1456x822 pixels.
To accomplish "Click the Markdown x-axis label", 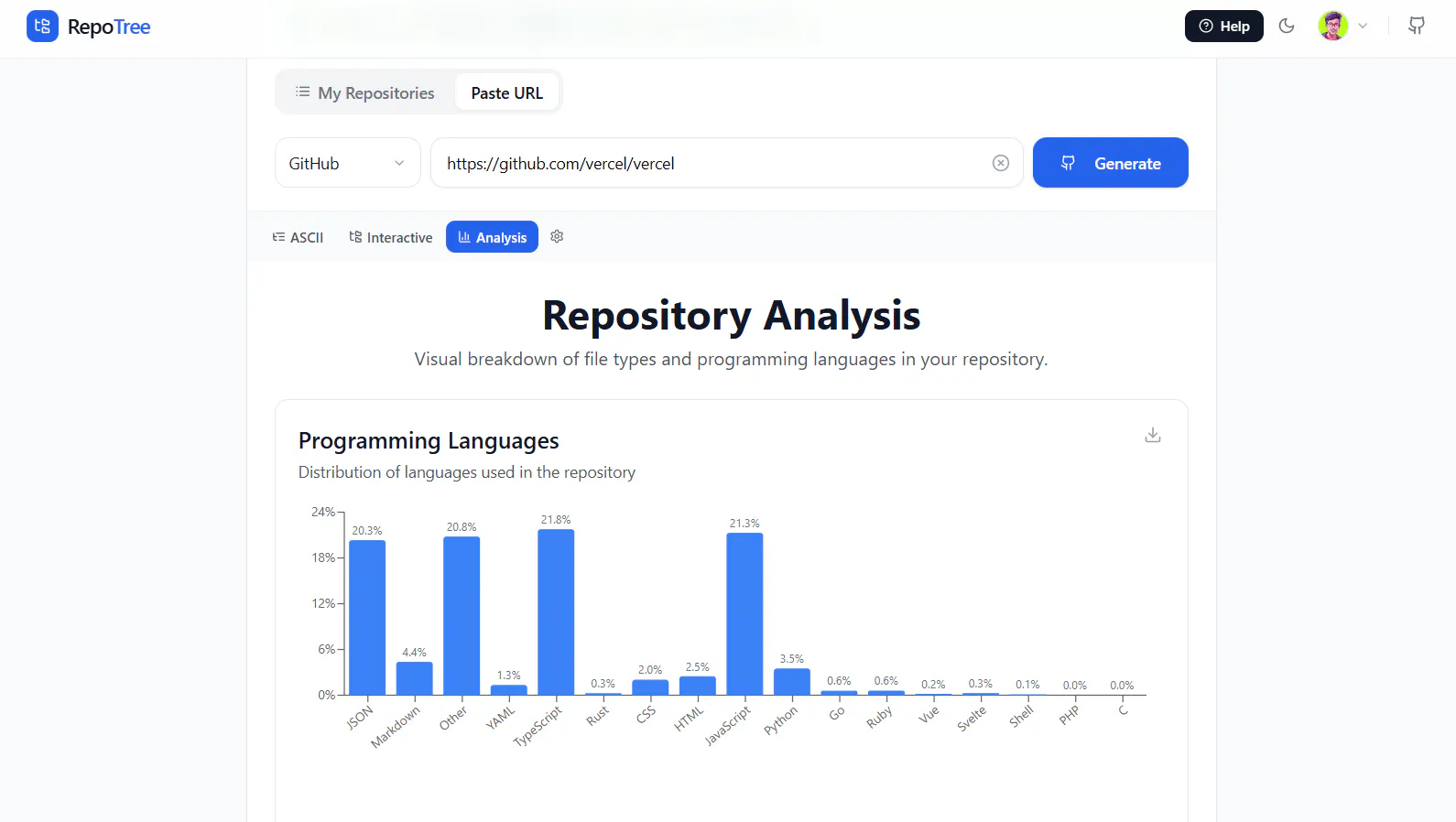I will [x=396, y=727].
